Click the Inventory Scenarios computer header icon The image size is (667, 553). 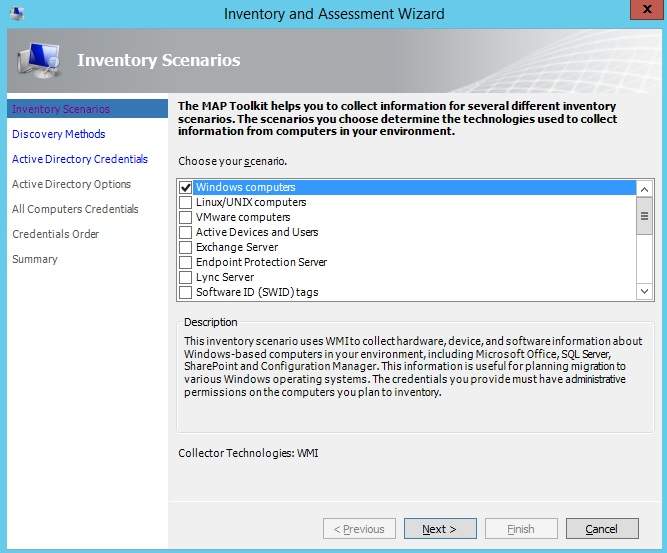tap(38, 61)
